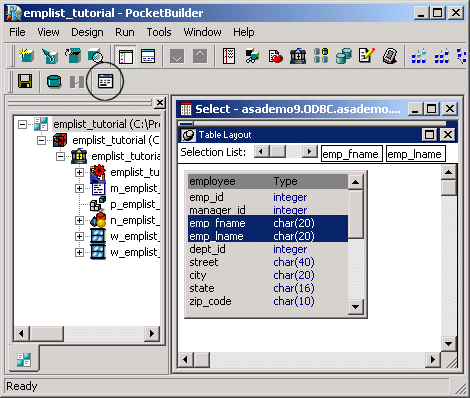Select the m_emplist_ tree item

coord(134,188)
